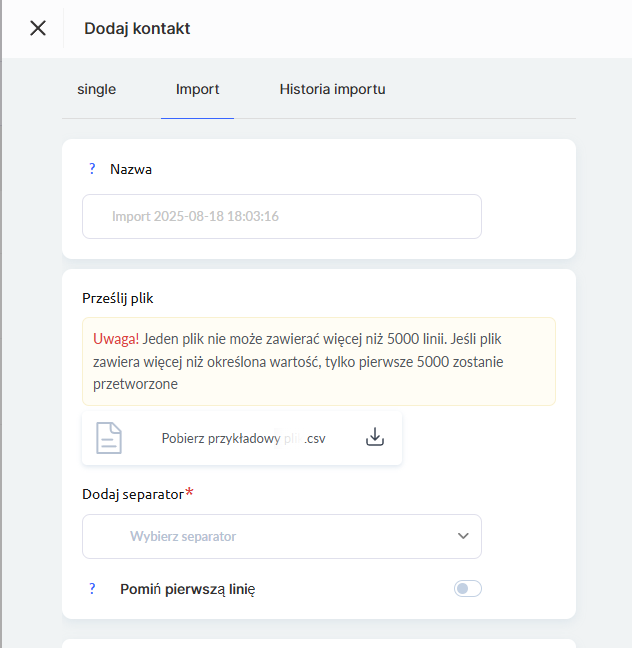Click the Dodaj kontakt header title
Viewport: 632px width, 648px height.
[137, 28]
